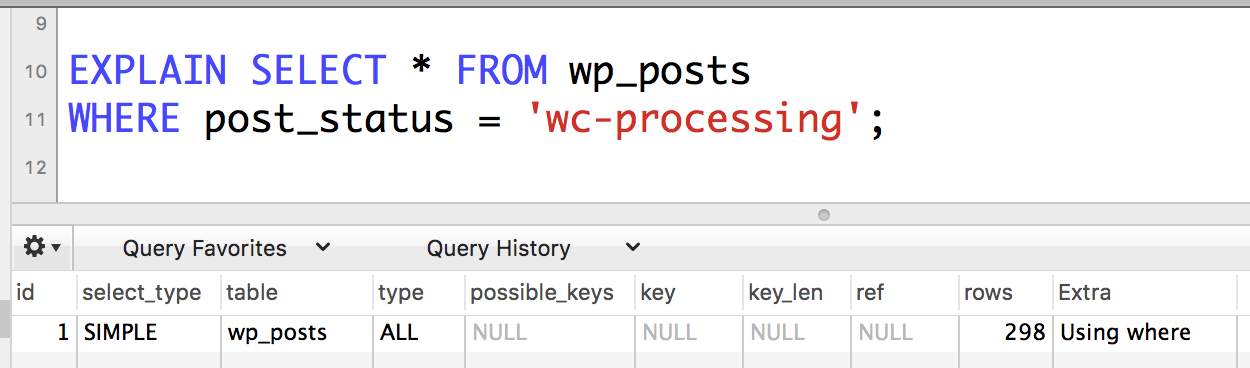The width and height of the screenshot is (1250, 368).
Task: Select the ref NULL cell
Action: point(905,332)
